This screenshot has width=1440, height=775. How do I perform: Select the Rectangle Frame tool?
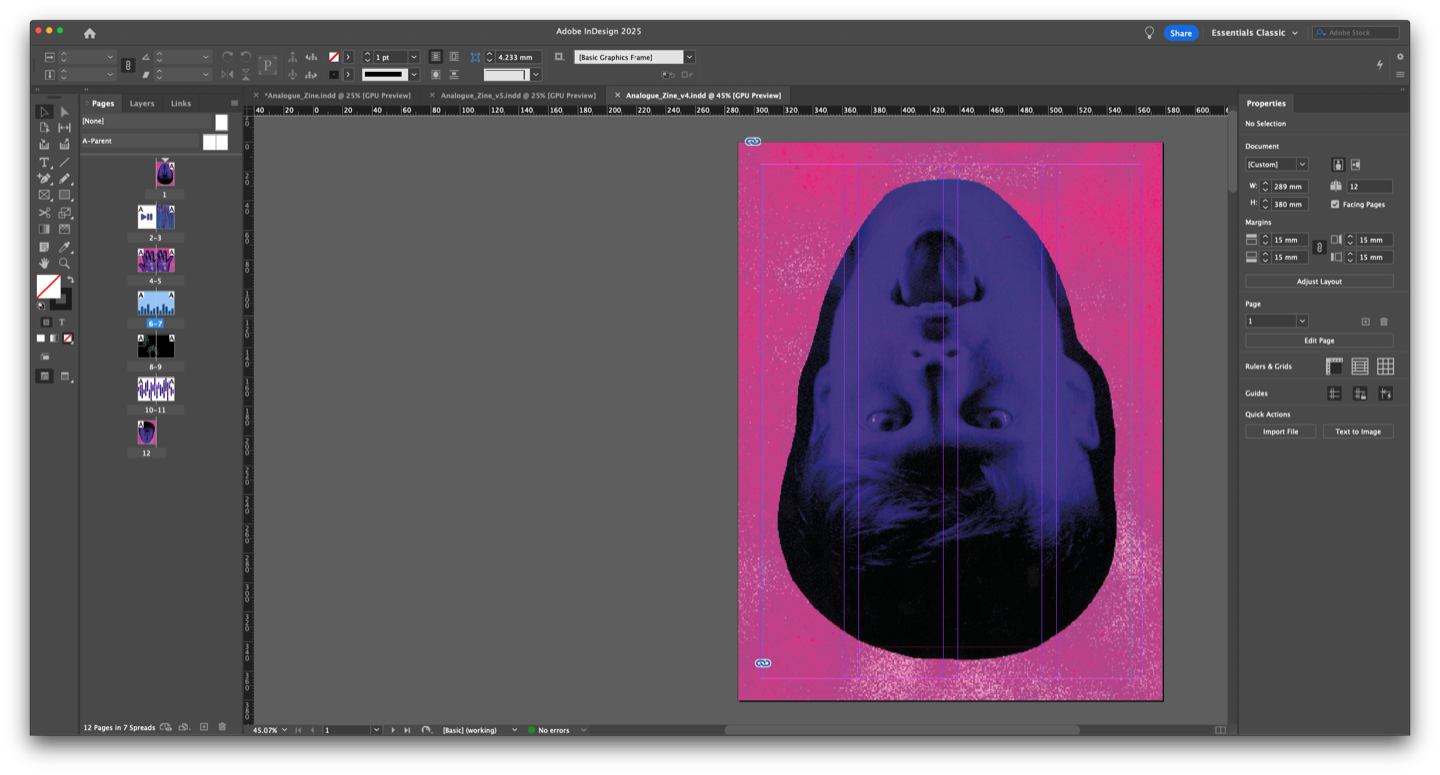click(x=44, y=196)
